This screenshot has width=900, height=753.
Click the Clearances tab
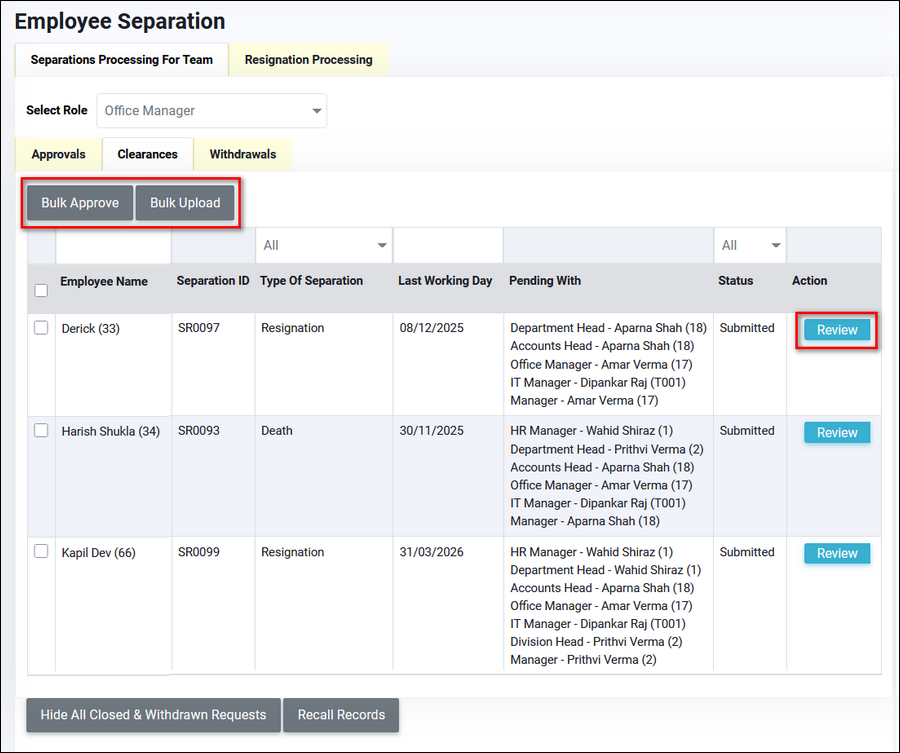coord(147,155)
